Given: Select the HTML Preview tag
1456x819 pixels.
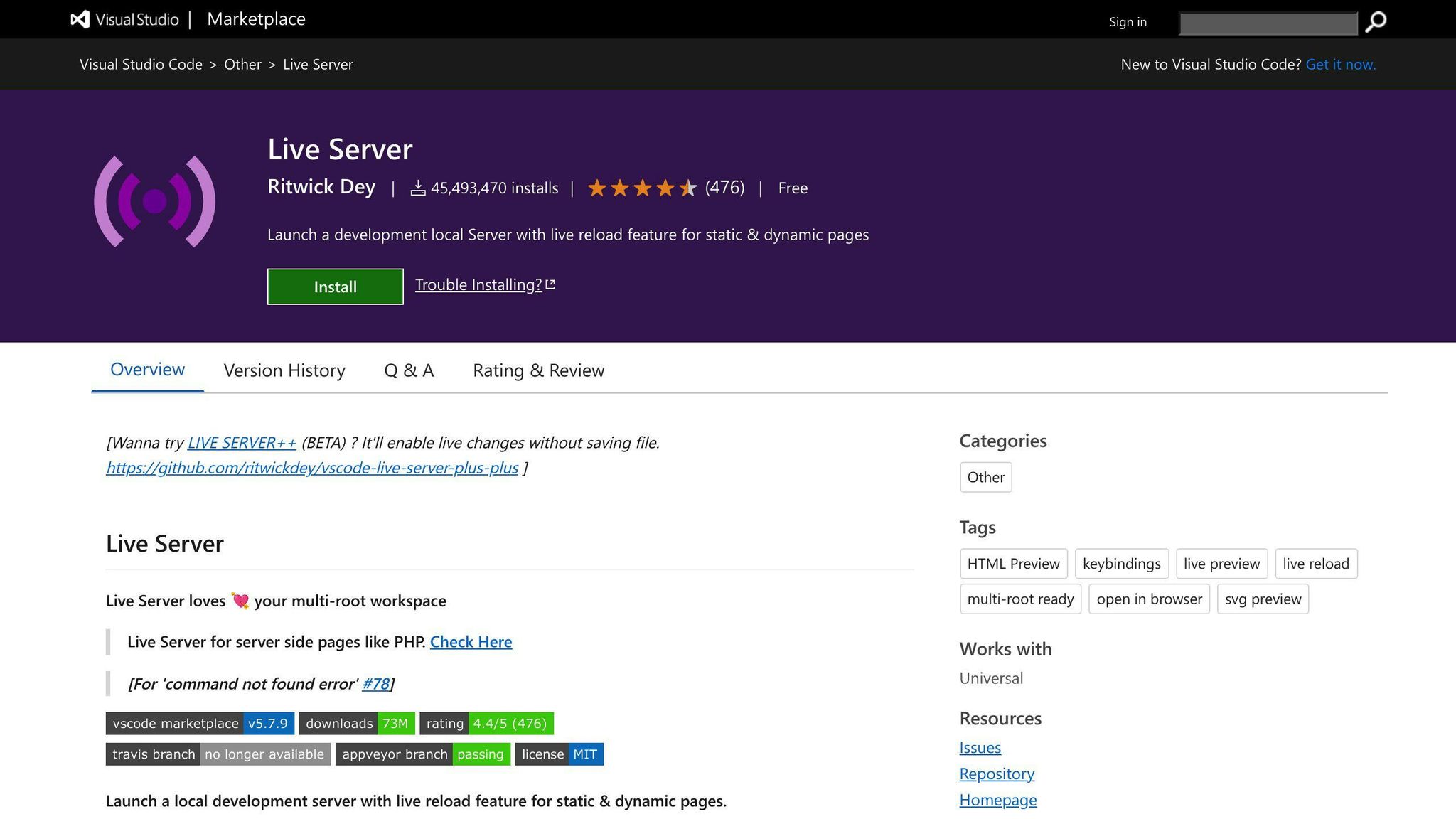Looking at the screenshot, I should click(1013, 563).
